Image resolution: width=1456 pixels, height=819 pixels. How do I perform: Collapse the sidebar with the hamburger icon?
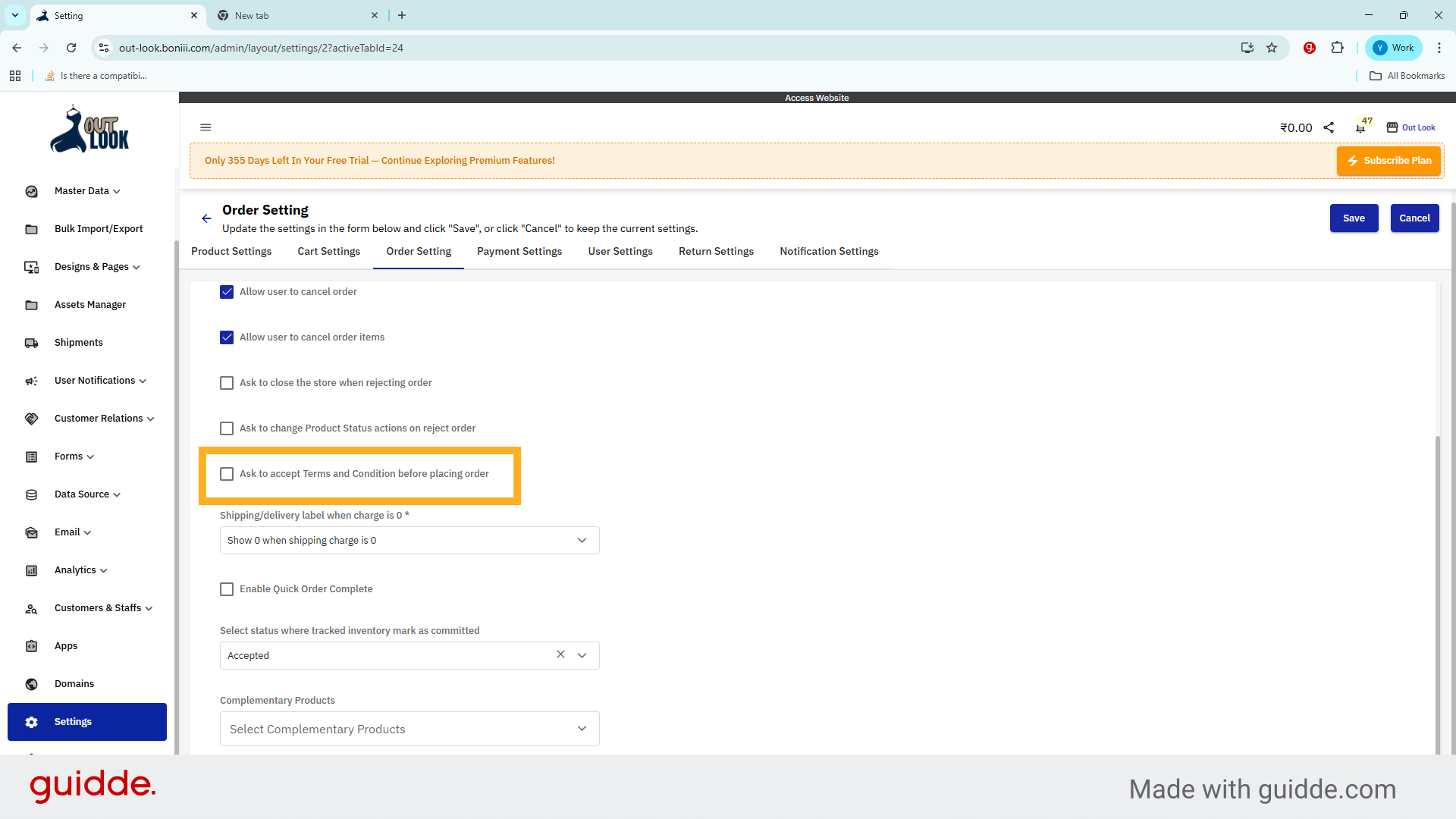206,127
